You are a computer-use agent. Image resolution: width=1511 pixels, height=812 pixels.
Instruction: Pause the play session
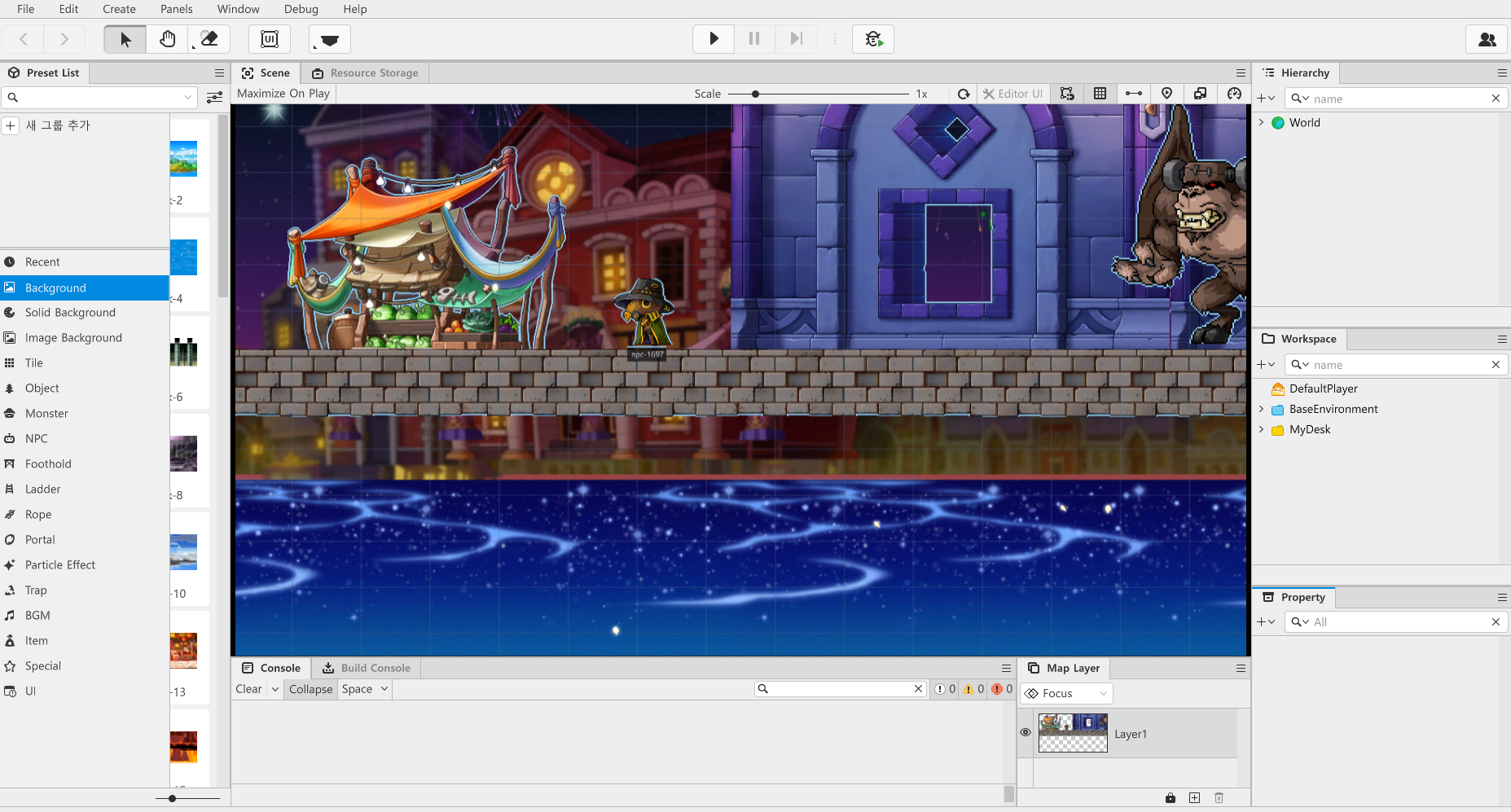pos(754,38)
